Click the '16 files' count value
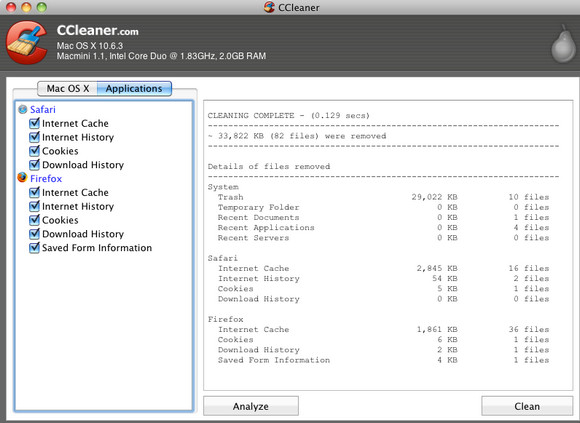The image size is (580, 423). [x=529, y=268]
